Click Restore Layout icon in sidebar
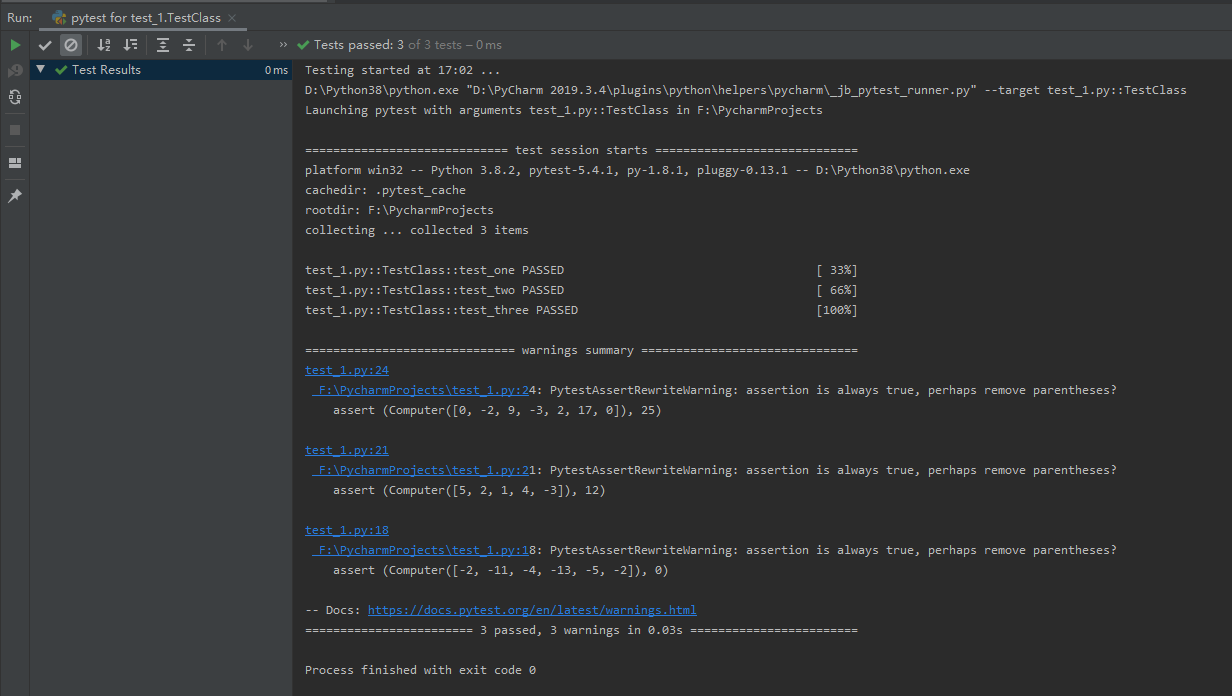Screen dimensions: 1232x696 (15, 163)
